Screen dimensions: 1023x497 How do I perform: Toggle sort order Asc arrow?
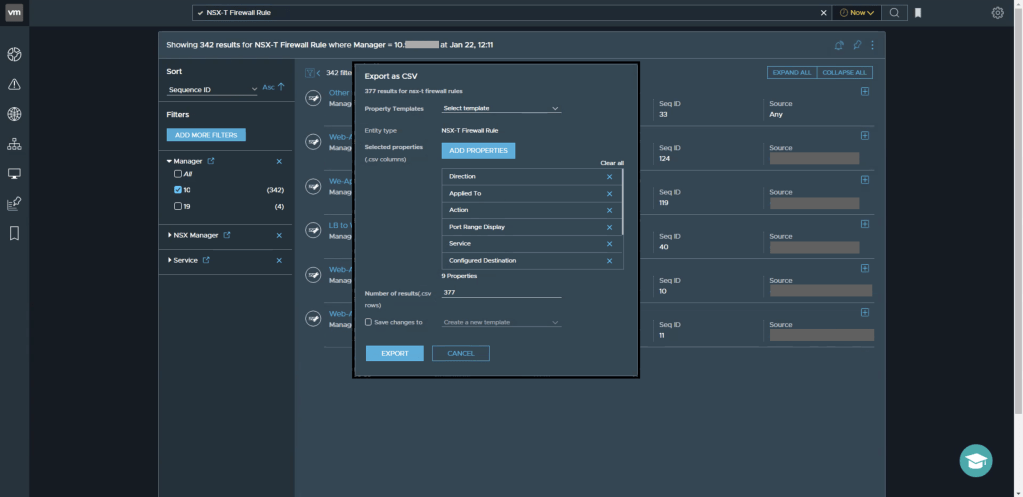coord(281,87)
